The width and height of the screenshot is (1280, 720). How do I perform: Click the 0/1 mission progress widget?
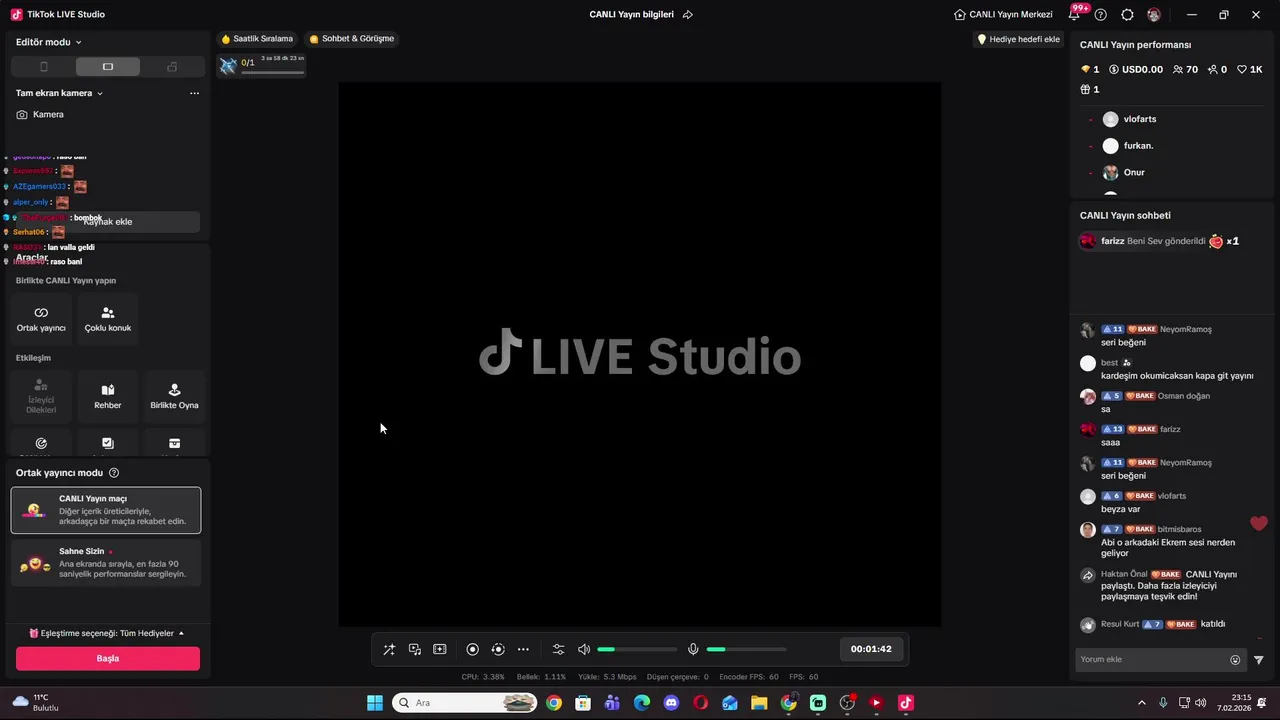pos(262,65)
